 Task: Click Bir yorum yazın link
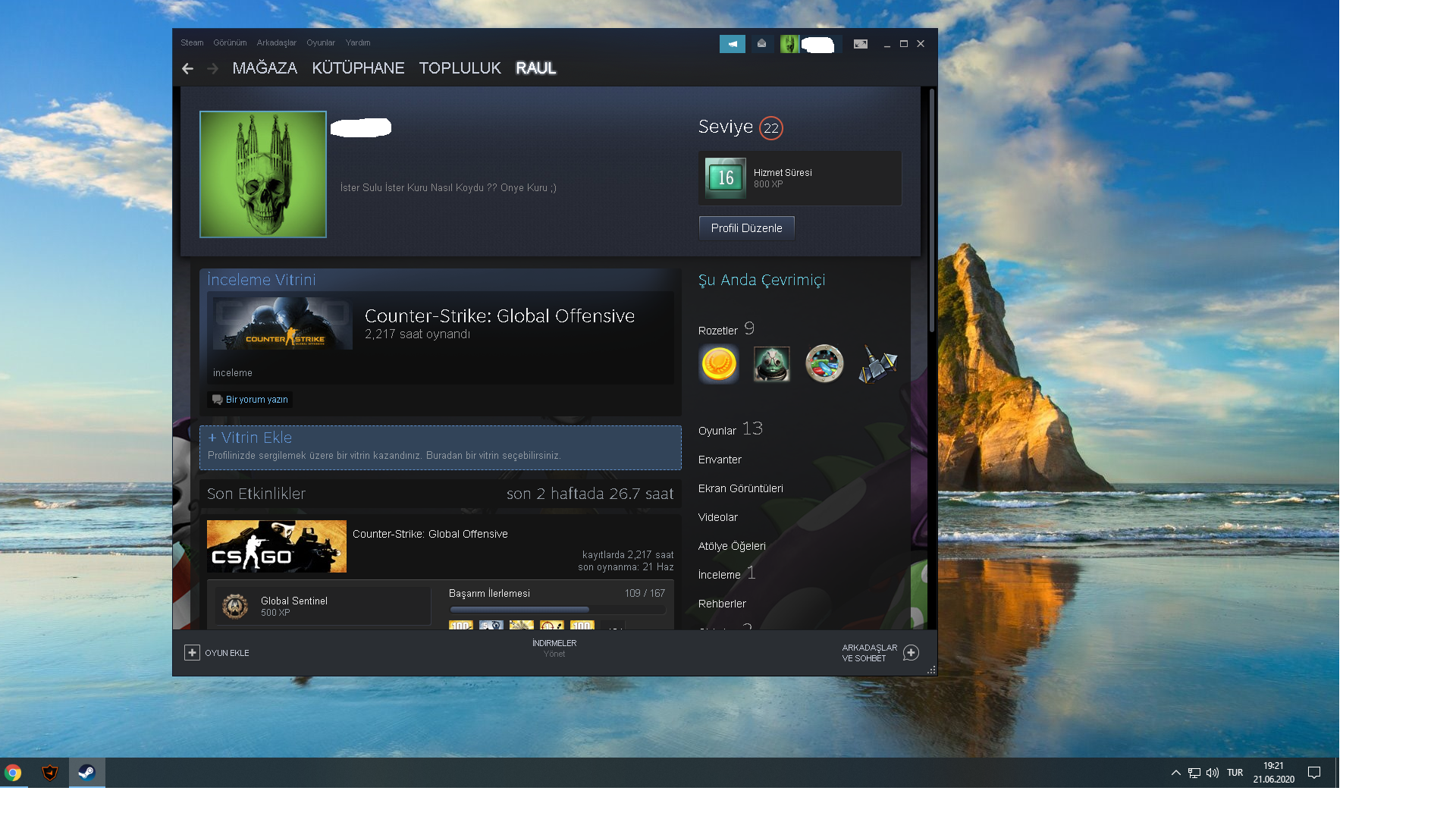(256, 400)
